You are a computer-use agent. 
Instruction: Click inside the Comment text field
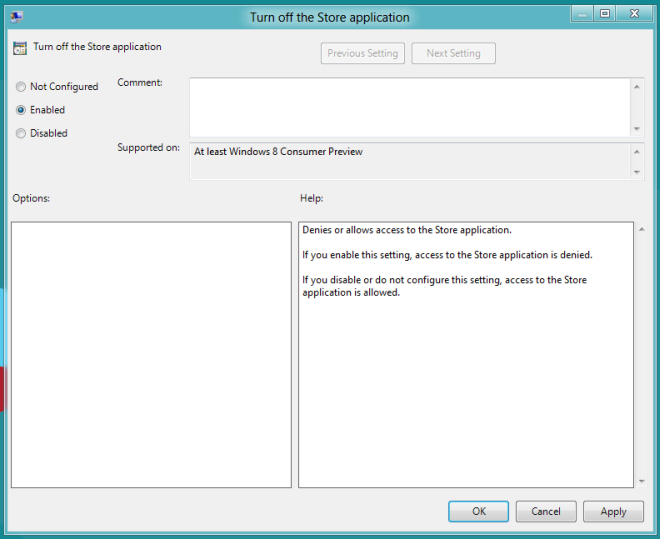[x=410, y=107]
